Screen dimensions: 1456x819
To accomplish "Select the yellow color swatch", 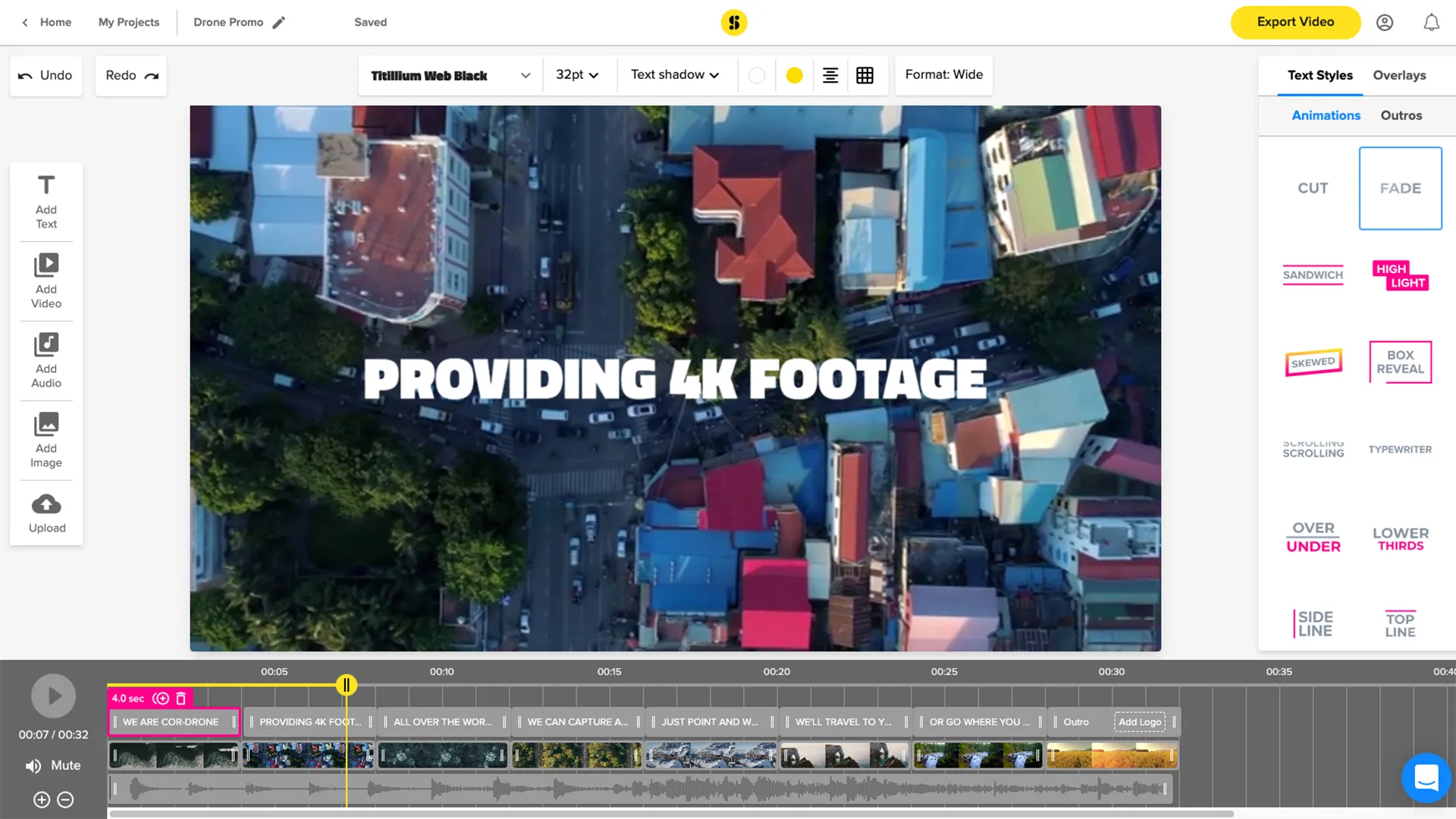I will coord(793,75).
